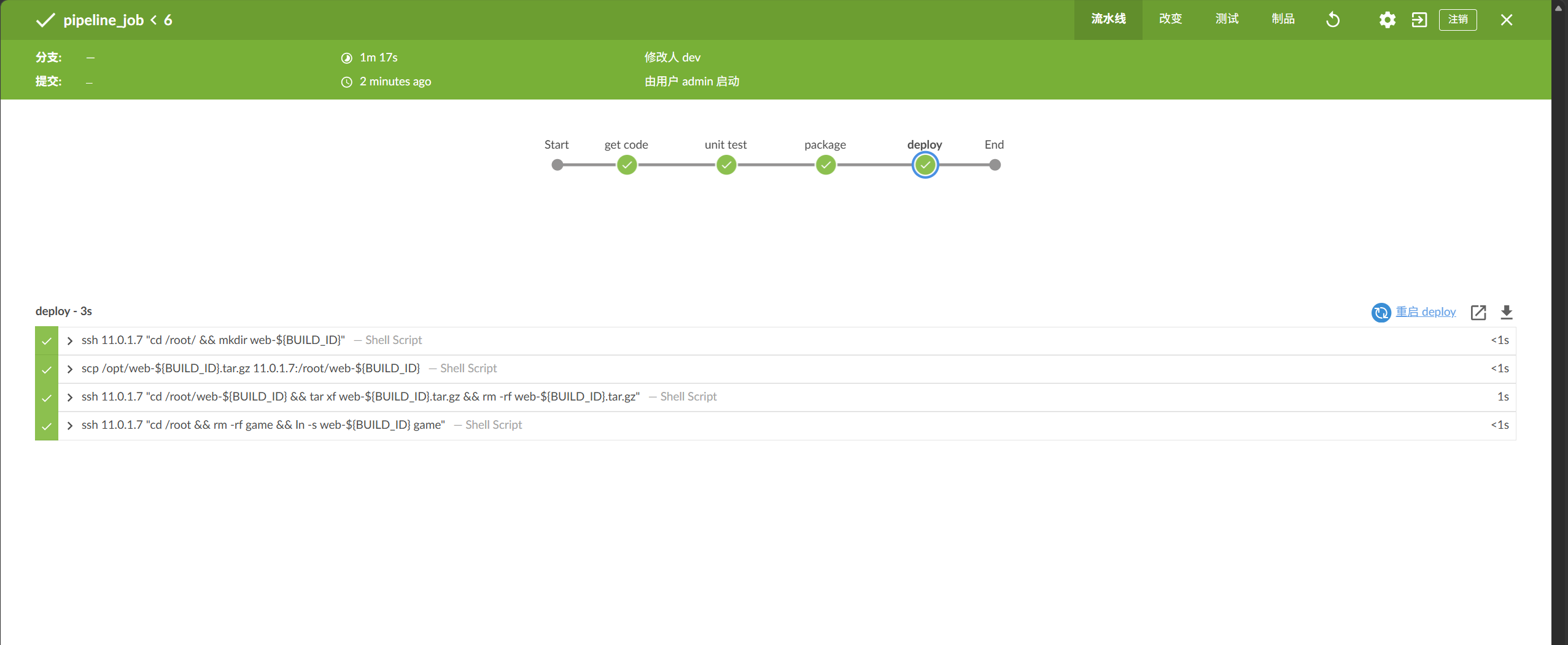Click the 2 minutes ago timestamp
The image size is (1568, 645).
[x=395, y=81]
